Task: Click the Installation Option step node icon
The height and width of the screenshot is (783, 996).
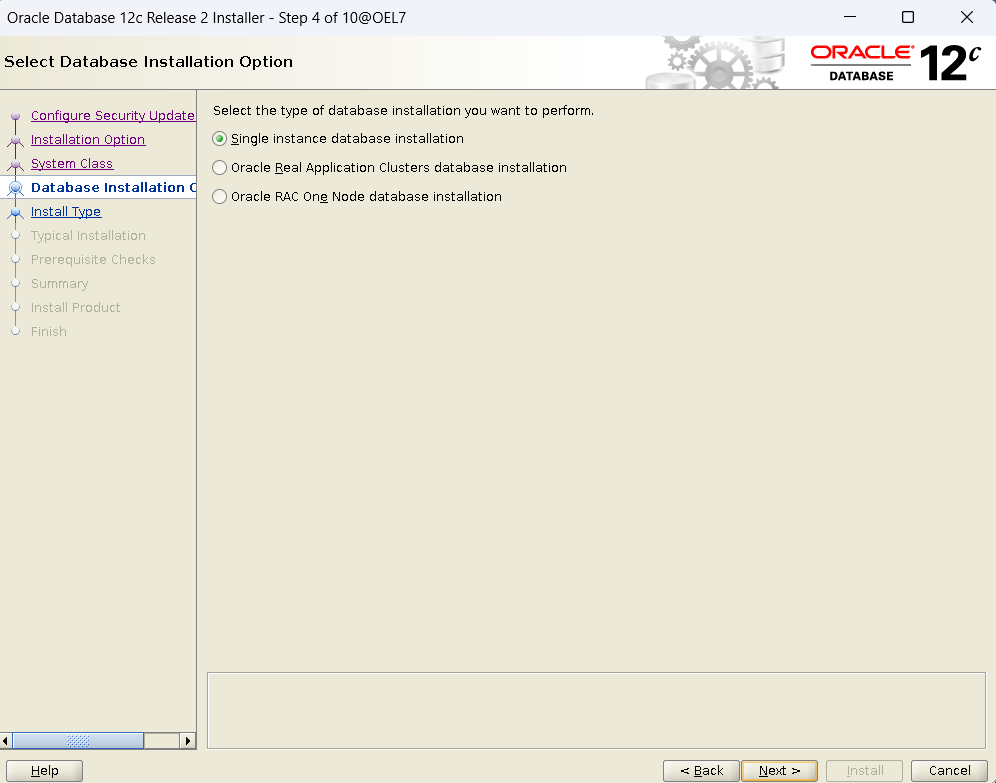Action: [x=16, y=140]
